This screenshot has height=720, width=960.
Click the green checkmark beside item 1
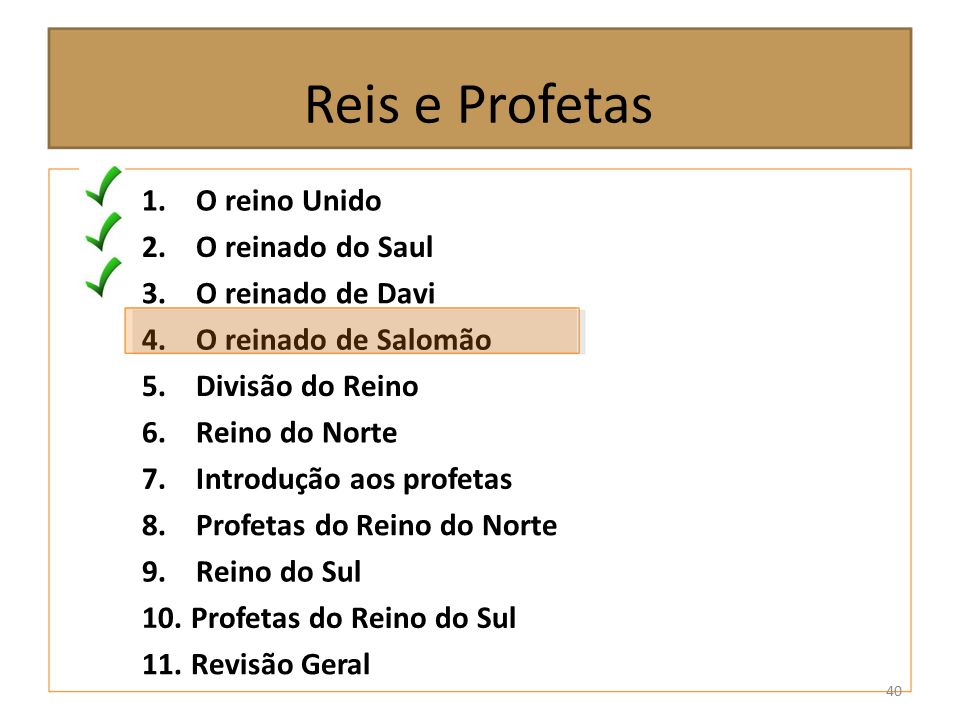click(x=103, y=186)
